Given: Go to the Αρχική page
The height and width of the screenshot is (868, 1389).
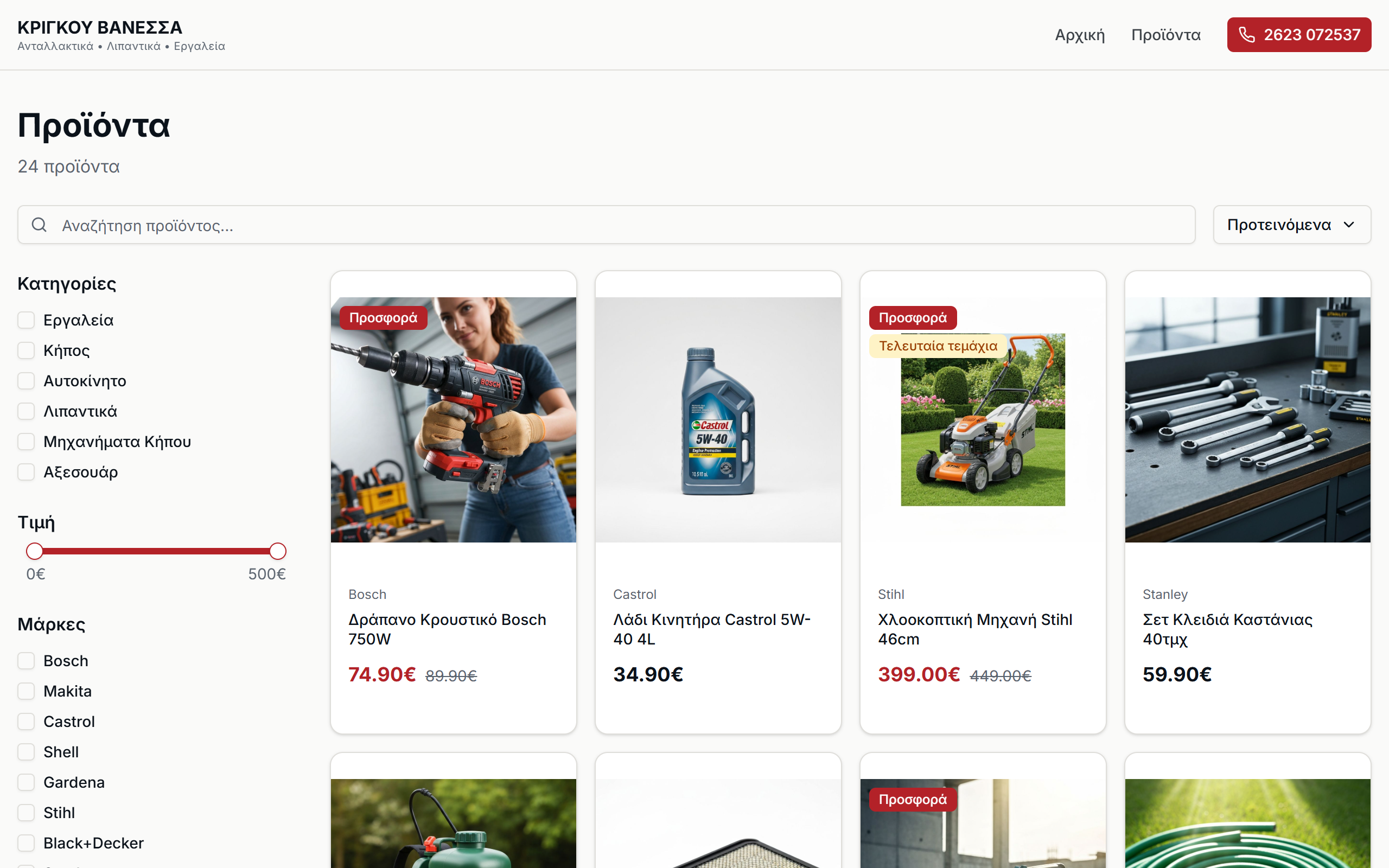Looking at the screenshot, I should pyautogui.click(x=1080, y=34).
